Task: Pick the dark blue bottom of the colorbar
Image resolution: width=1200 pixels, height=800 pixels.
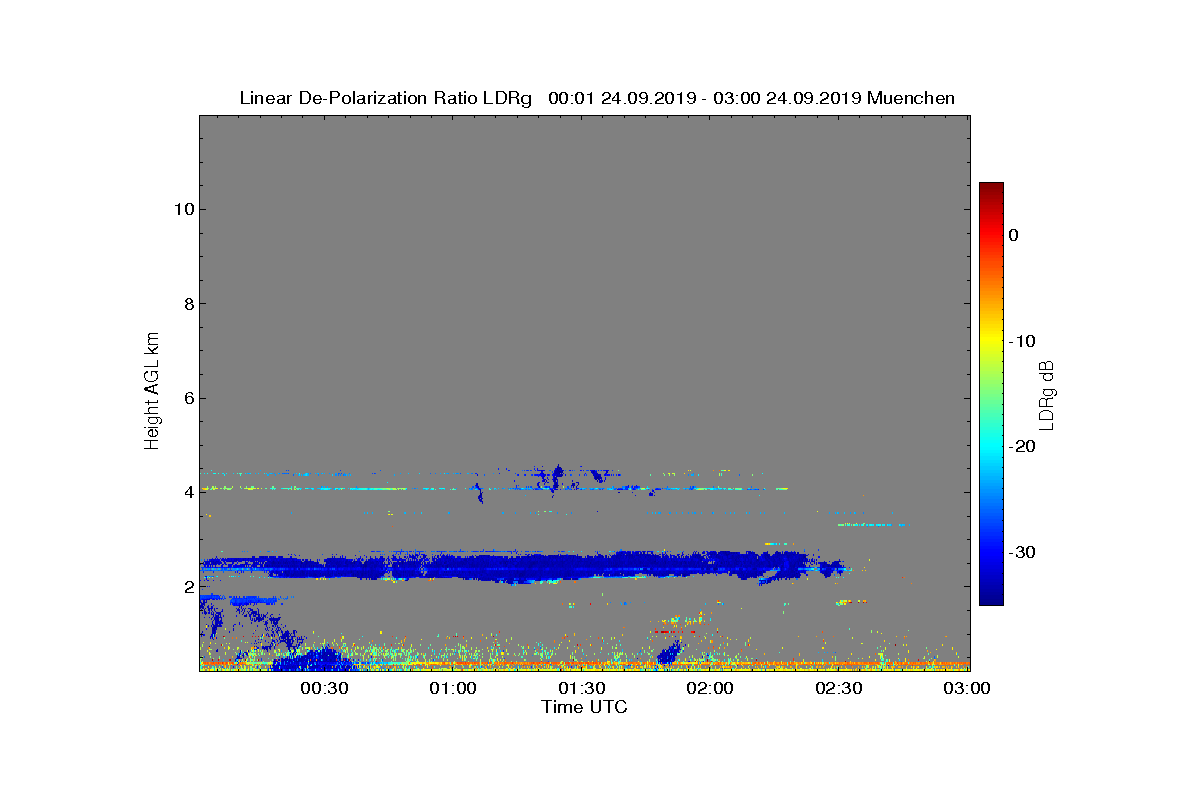Action: pos(991,597)
